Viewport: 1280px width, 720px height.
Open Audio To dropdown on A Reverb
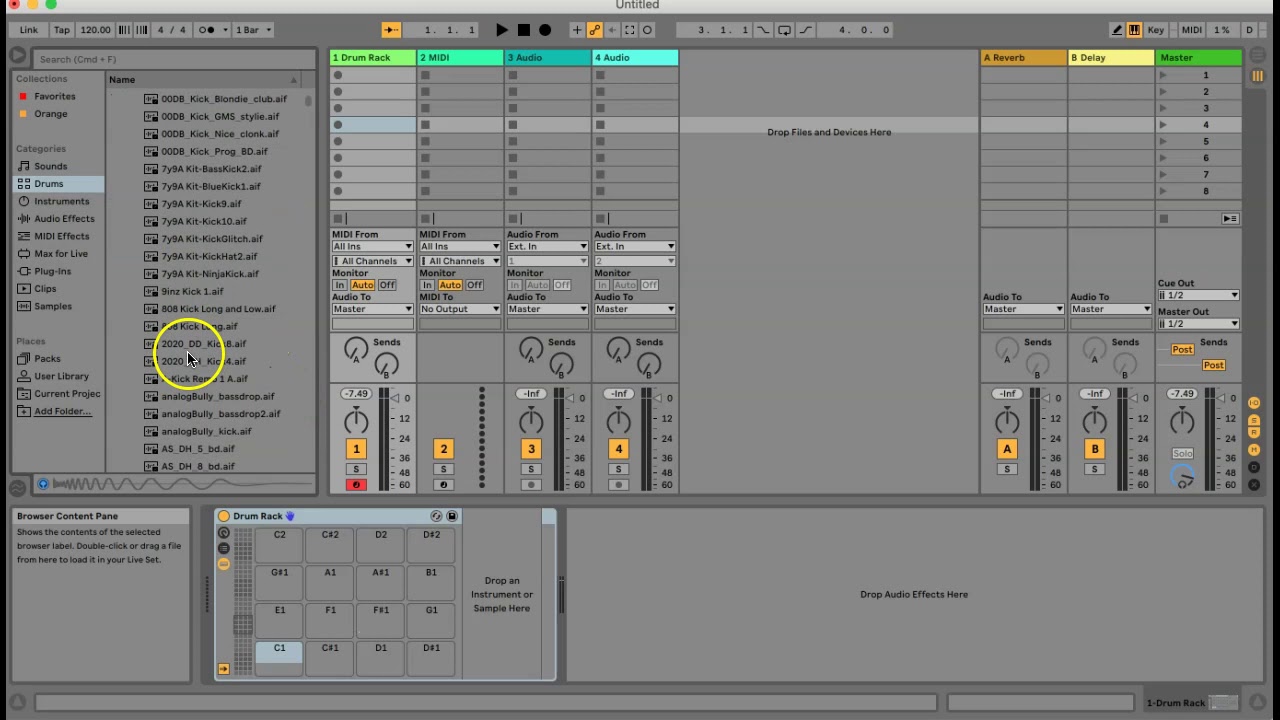tap(1022, 309)
